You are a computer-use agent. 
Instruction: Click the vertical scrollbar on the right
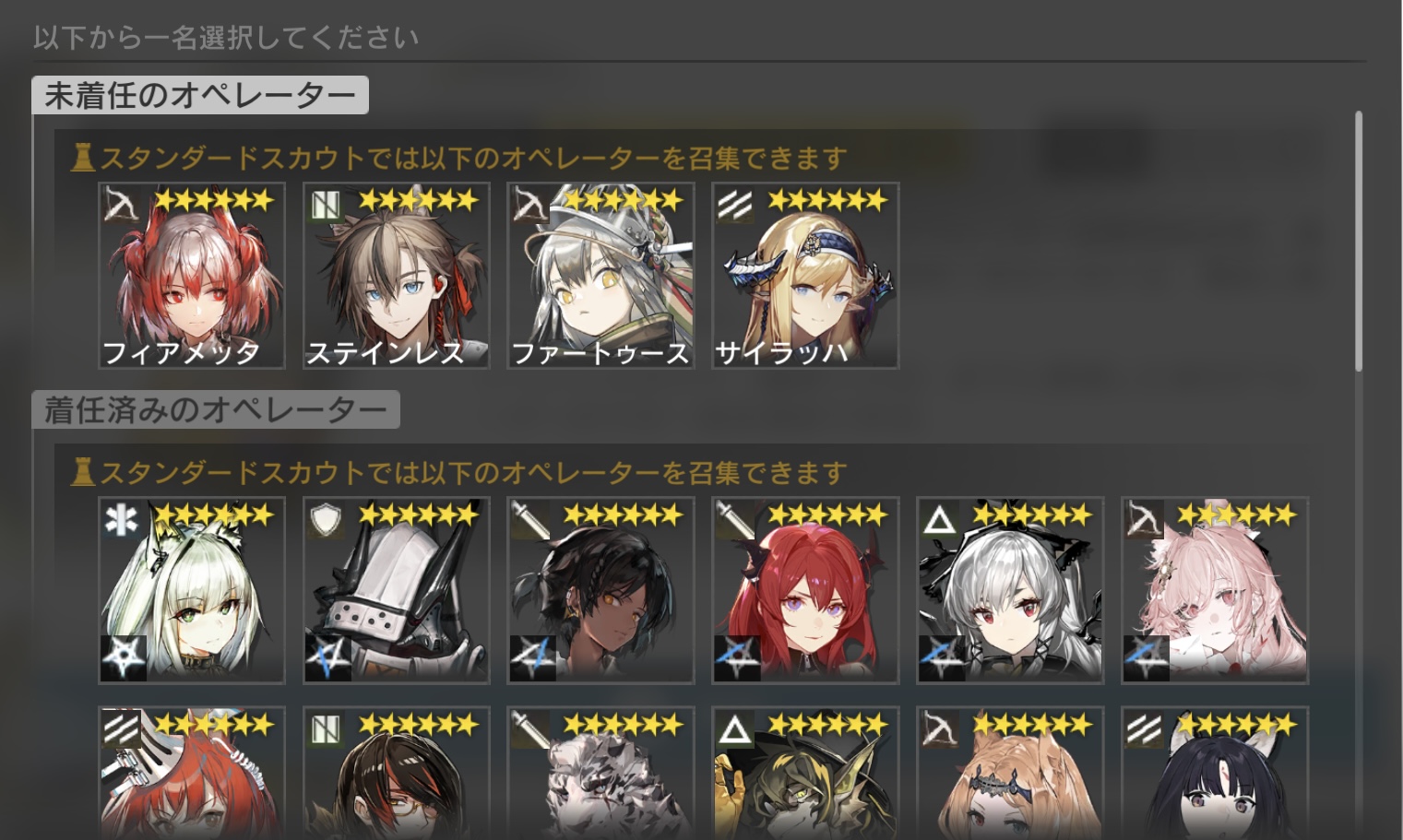[x=1359, y=242]
